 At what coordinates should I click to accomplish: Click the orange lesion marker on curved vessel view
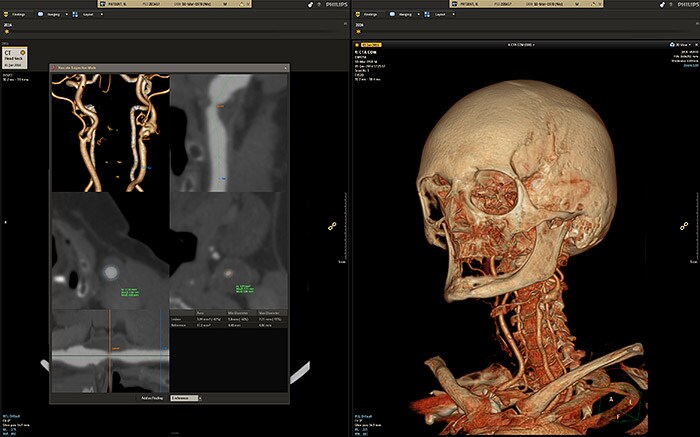tap(220, 106)
